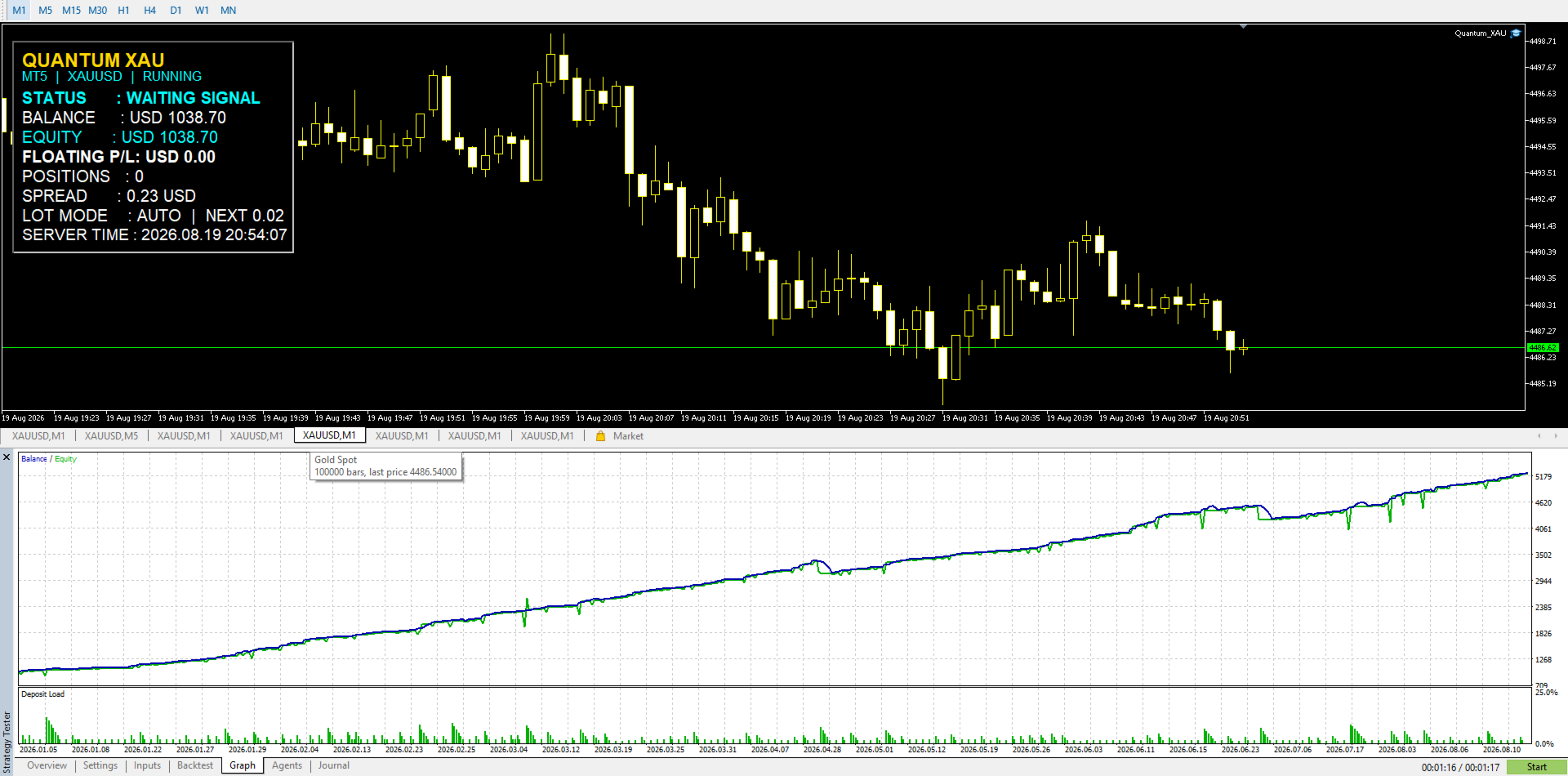Close the Strategy Tester panel

(7, 457)
